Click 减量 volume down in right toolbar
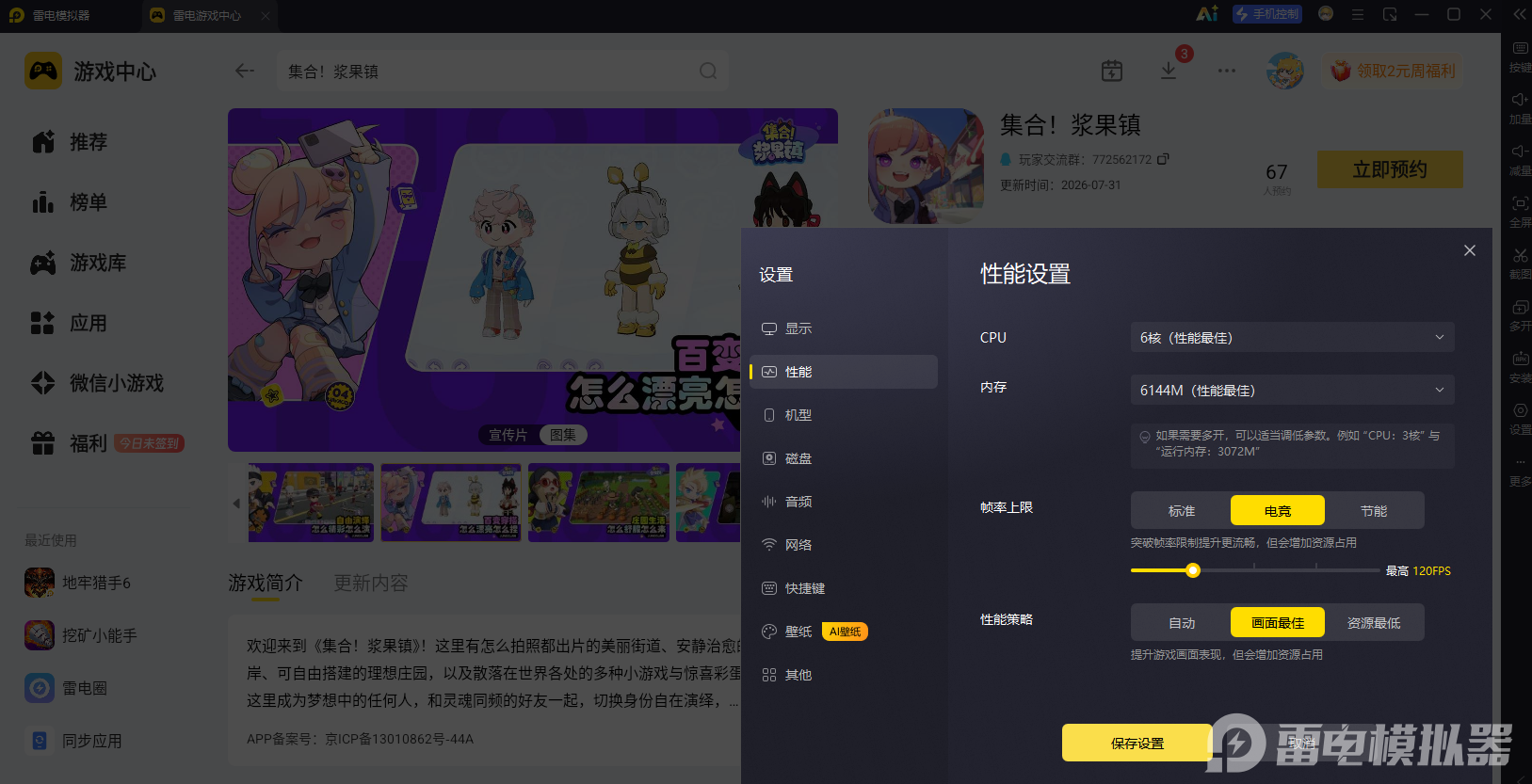The width and height of the screenshot is (1532, 784). (1520, 160)
